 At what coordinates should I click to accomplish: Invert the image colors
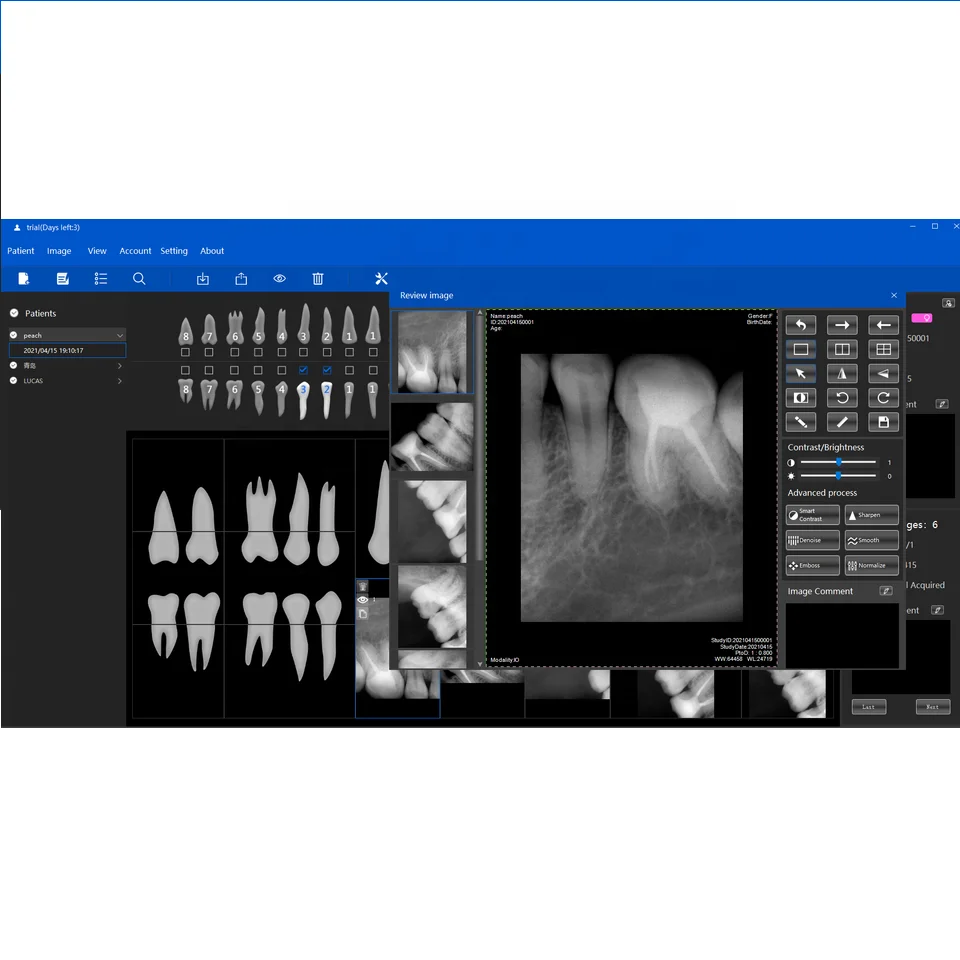point(800,398)
